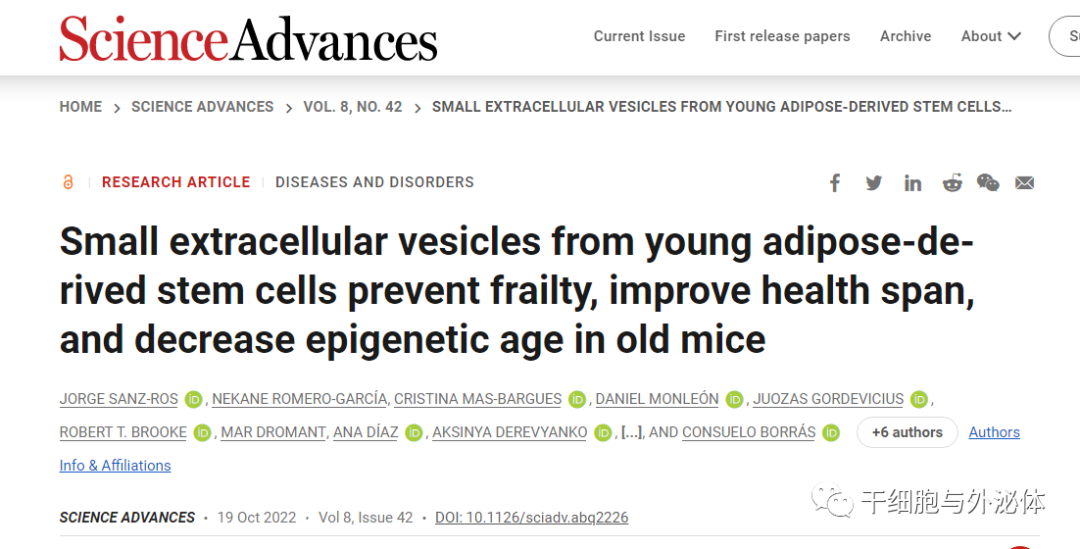This screenshot has width=1080, height=549.
Task: Expand hidden authors via [...] ellipsis
Action: pyautogui.click(x=631, y=433)
